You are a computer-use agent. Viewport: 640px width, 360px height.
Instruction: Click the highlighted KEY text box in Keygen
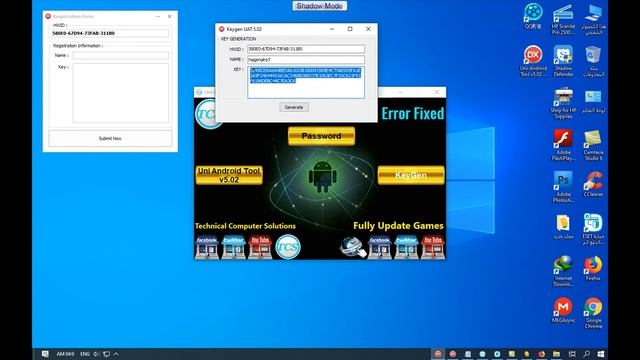tap(306, 82)
